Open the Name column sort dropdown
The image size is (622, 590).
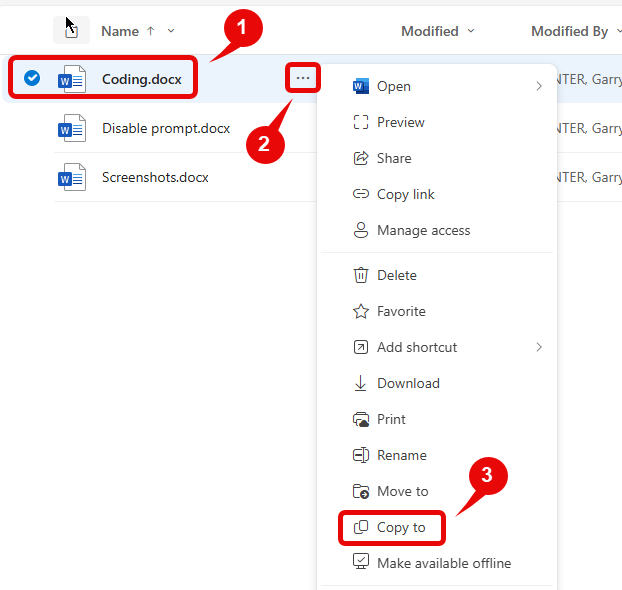(x=171, y=31)
